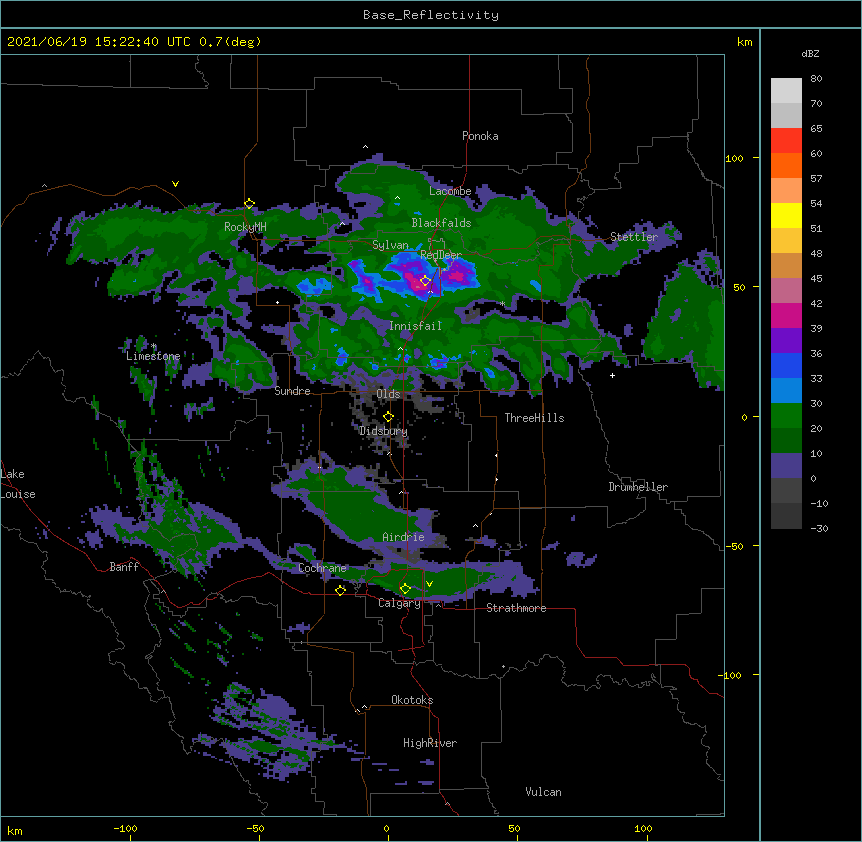
Task: Select the RockyMH label
Action: [245, 227]
